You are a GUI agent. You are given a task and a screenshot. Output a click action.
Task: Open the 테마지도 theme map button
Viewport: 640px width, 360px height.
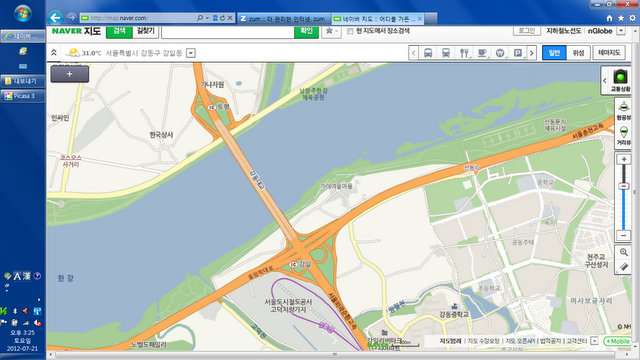pos(609,53)
